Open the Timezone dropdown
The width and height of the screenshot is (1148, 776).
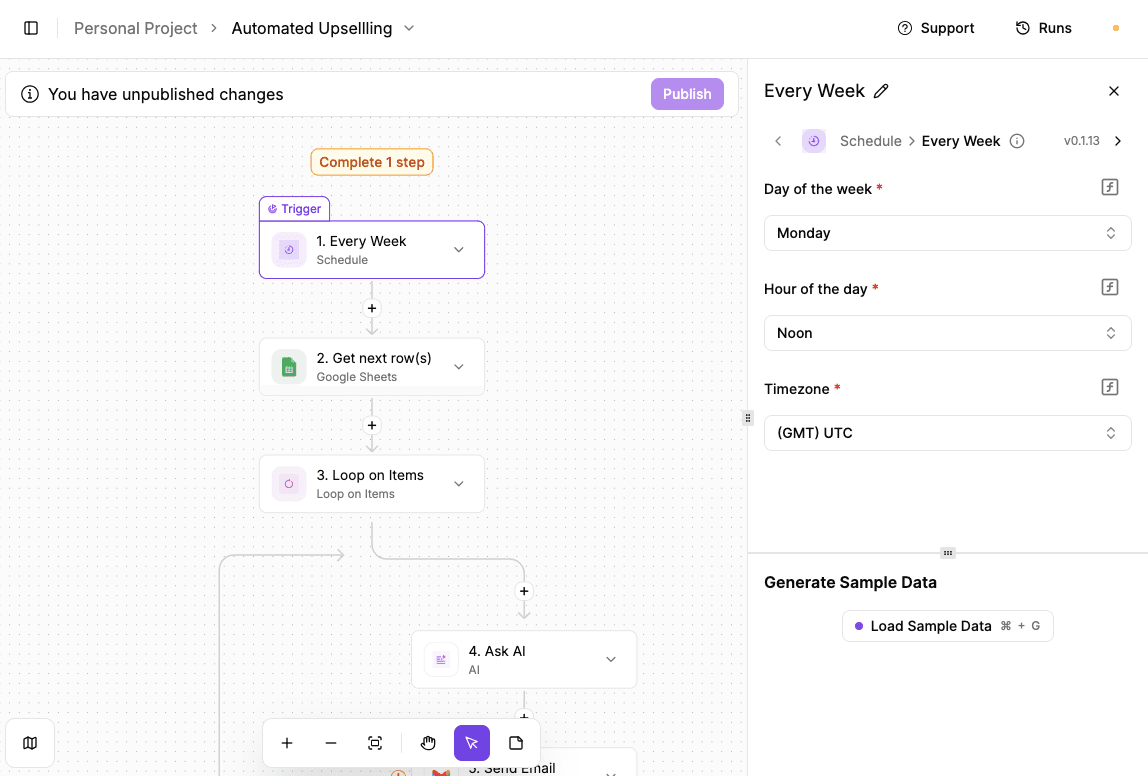[x=947, y=432]
